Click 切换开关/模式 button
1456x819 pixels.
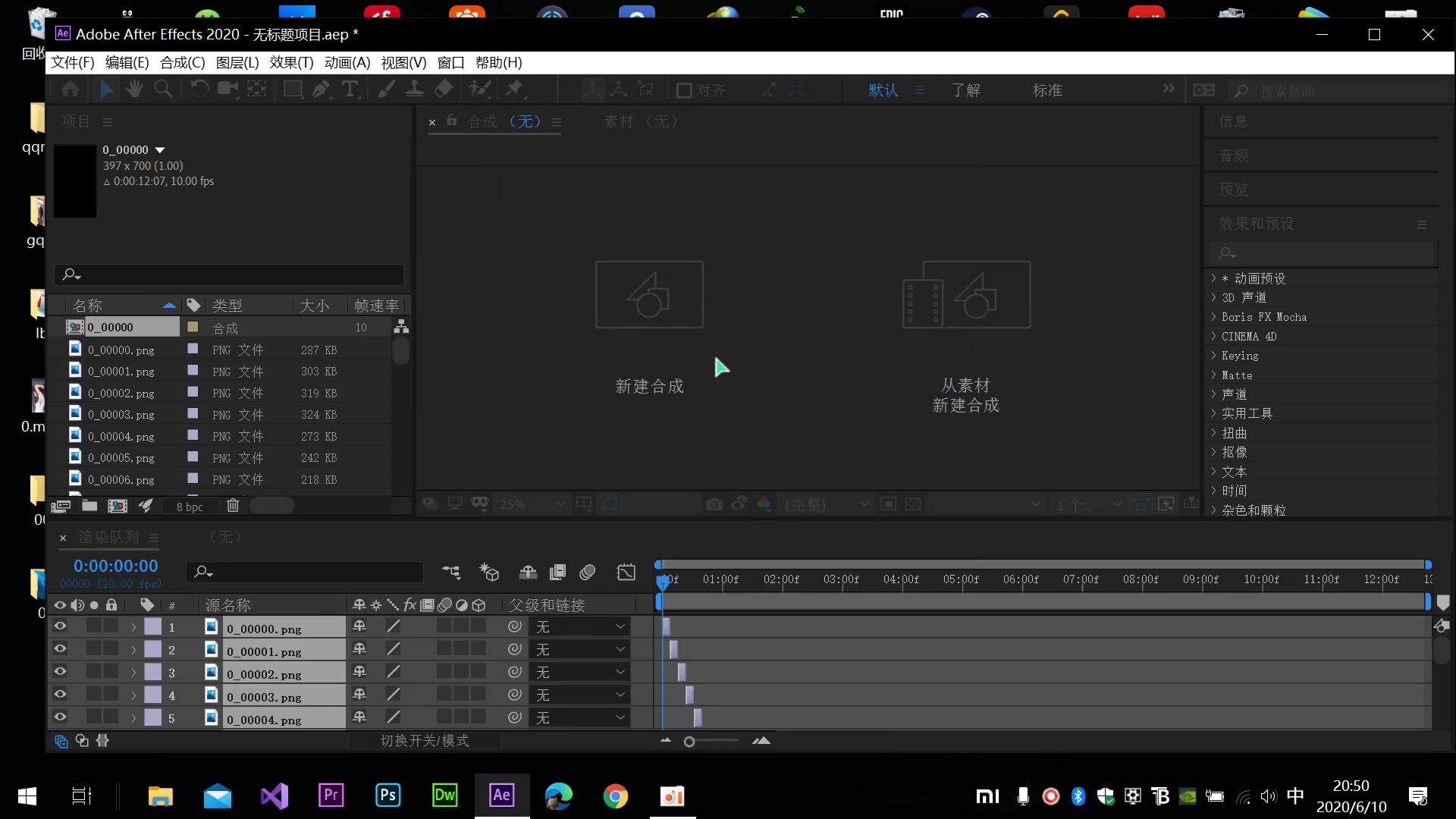tap(425, 741)
